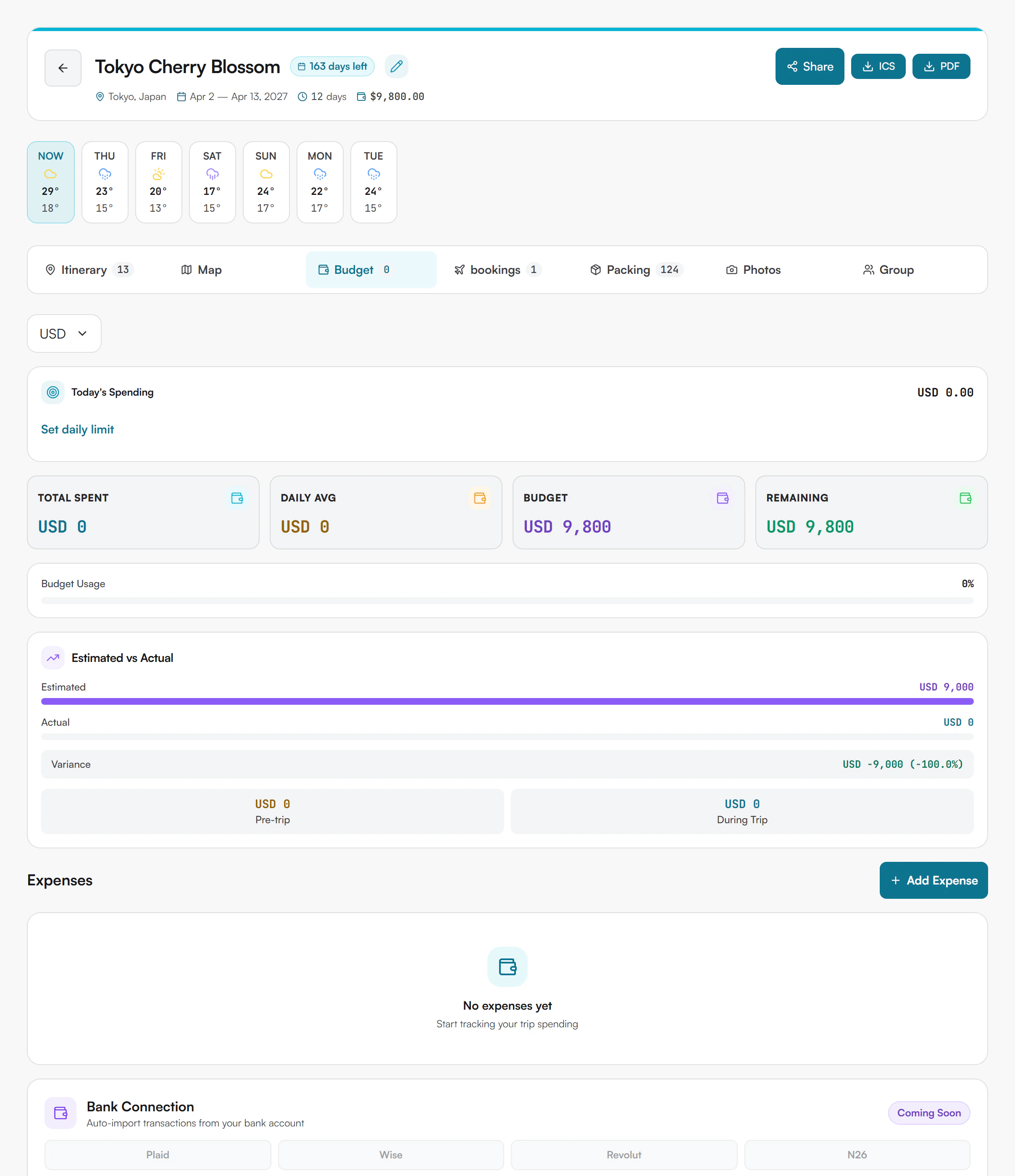
Task: Select the SUN weather forecast card
Action: point(266,182)
